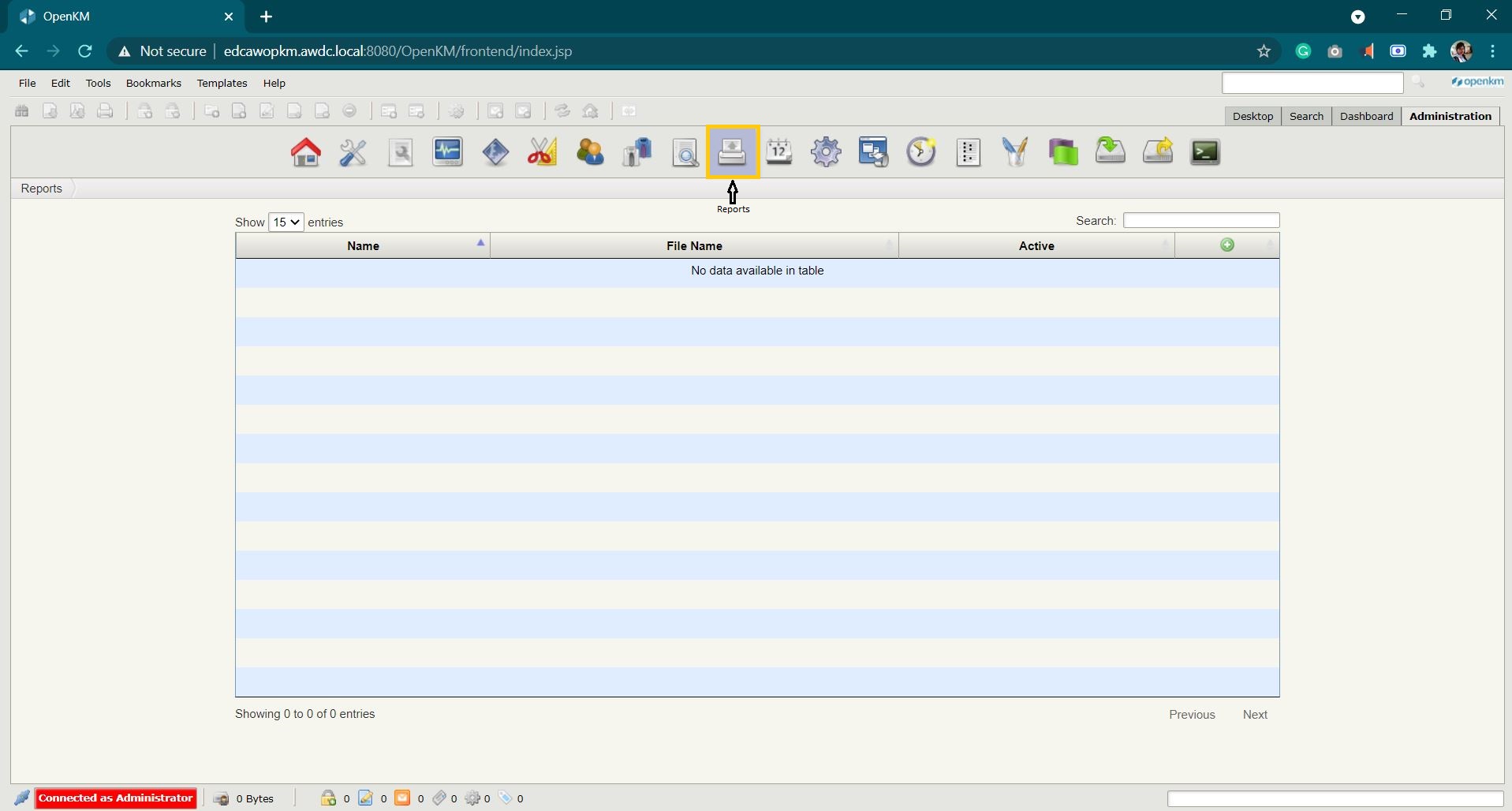Image resolution: width=1512 pixels, height=811 pixels.
Task: Open the Show entries count dropdown
Action: [x=286, y=222]
